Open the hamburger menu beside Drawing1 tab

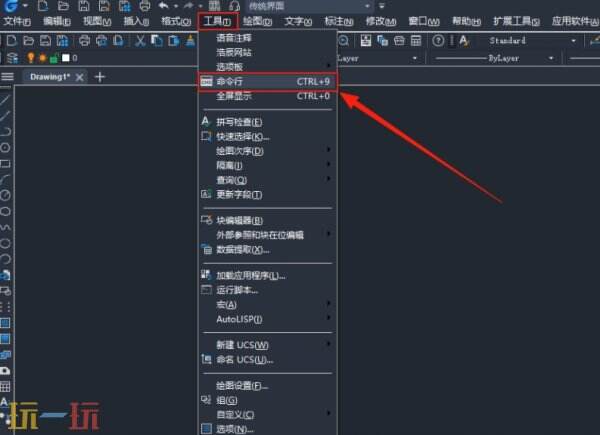point(7,77)
